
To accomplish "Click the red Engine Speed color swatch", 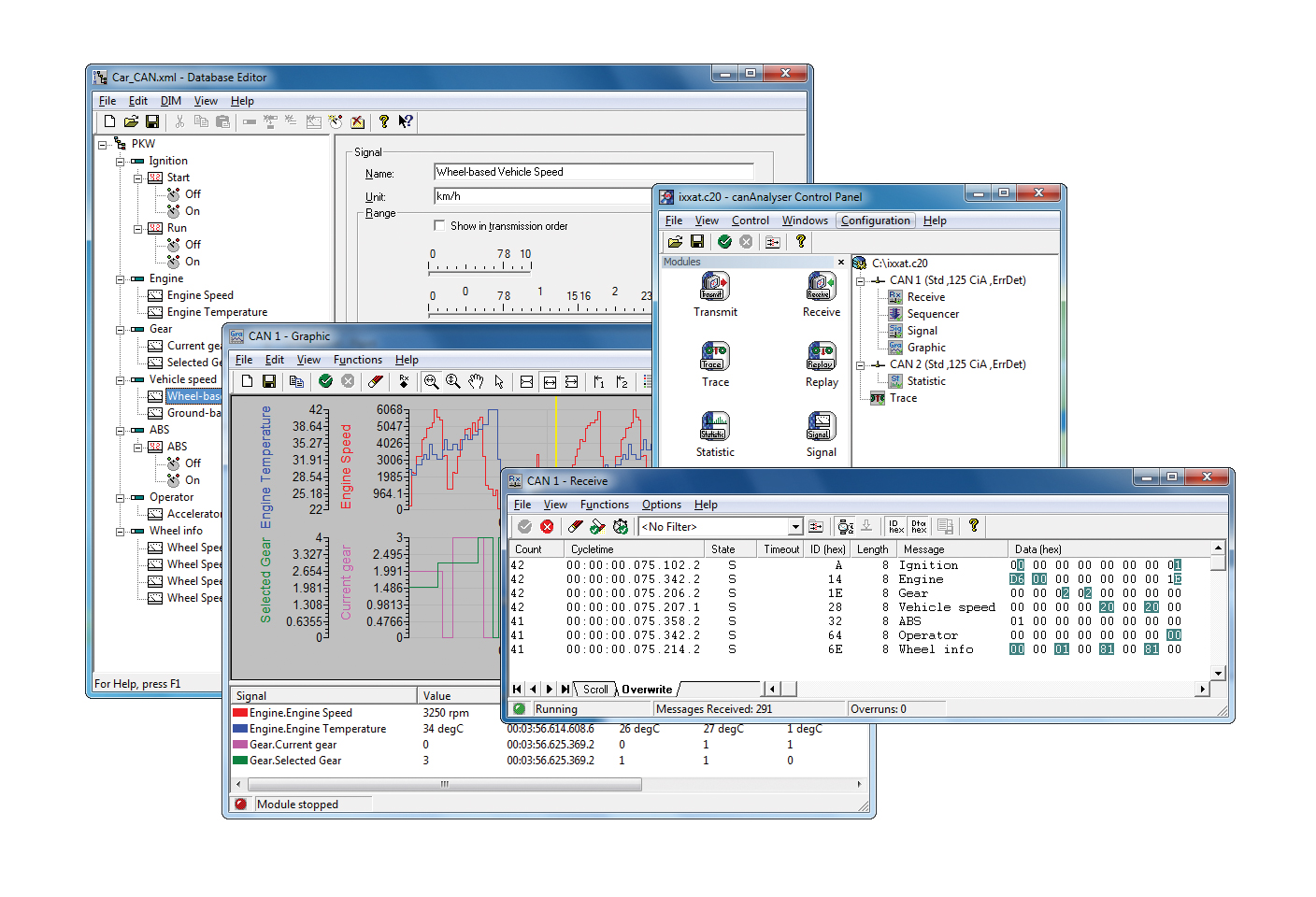I will [x=240, y=713].
